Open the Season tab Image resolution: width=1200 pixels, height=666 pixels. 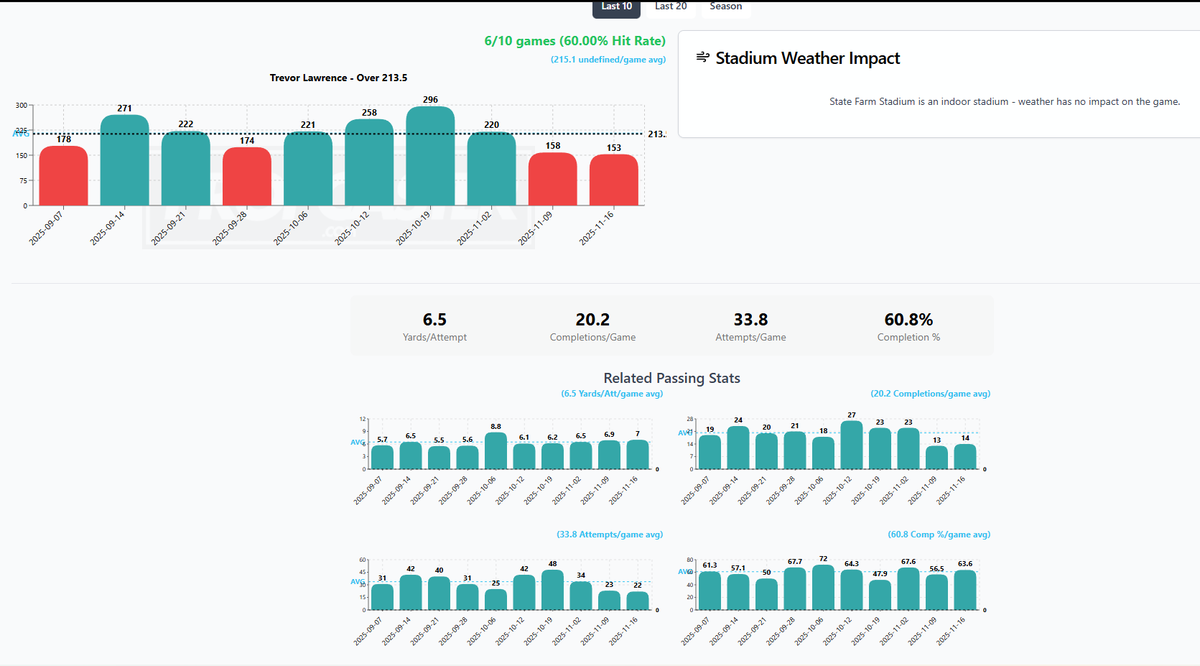(x=726, y=7)
